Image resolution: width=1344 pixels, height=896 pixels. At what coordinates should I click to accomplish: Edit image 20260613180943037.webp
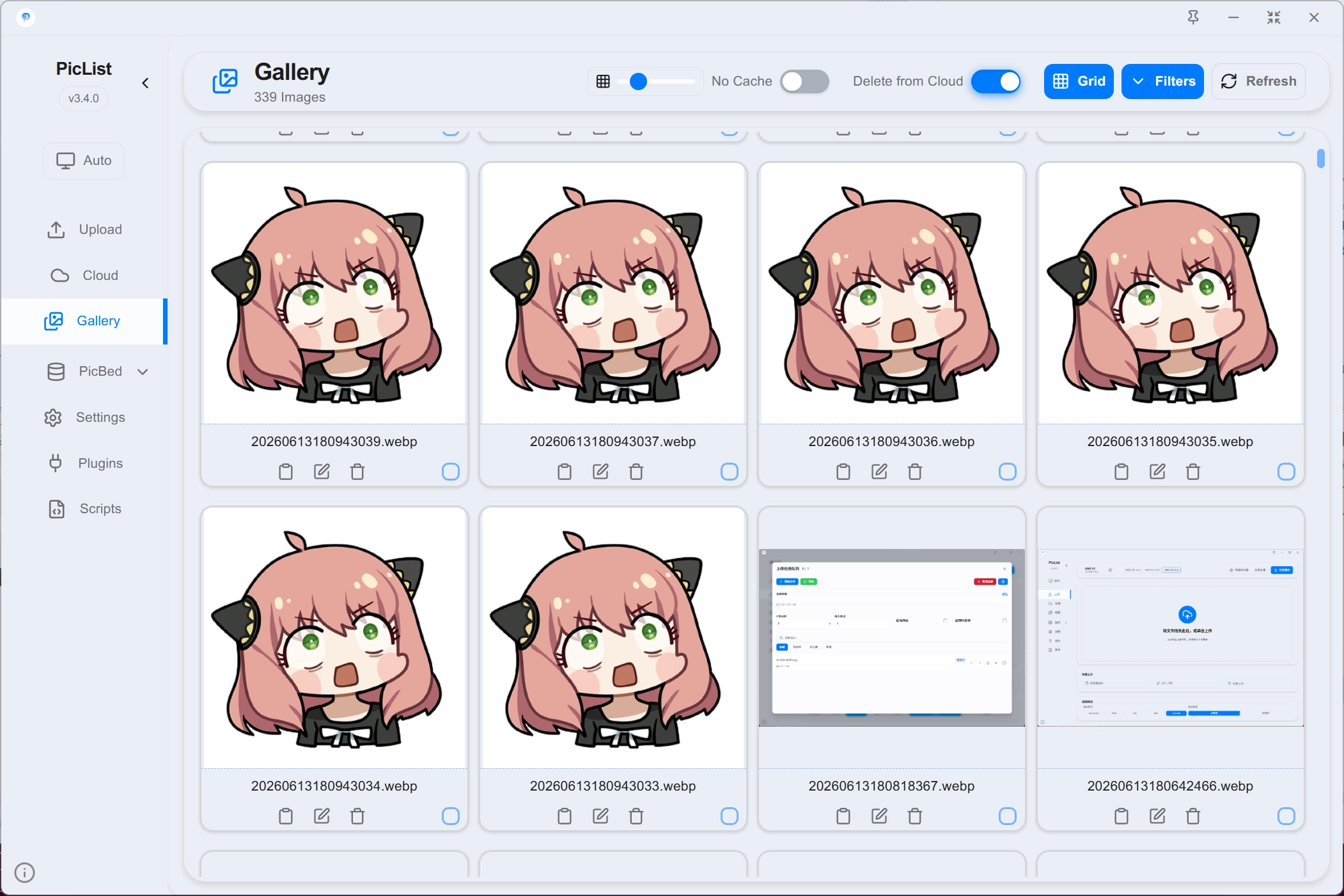600,472
